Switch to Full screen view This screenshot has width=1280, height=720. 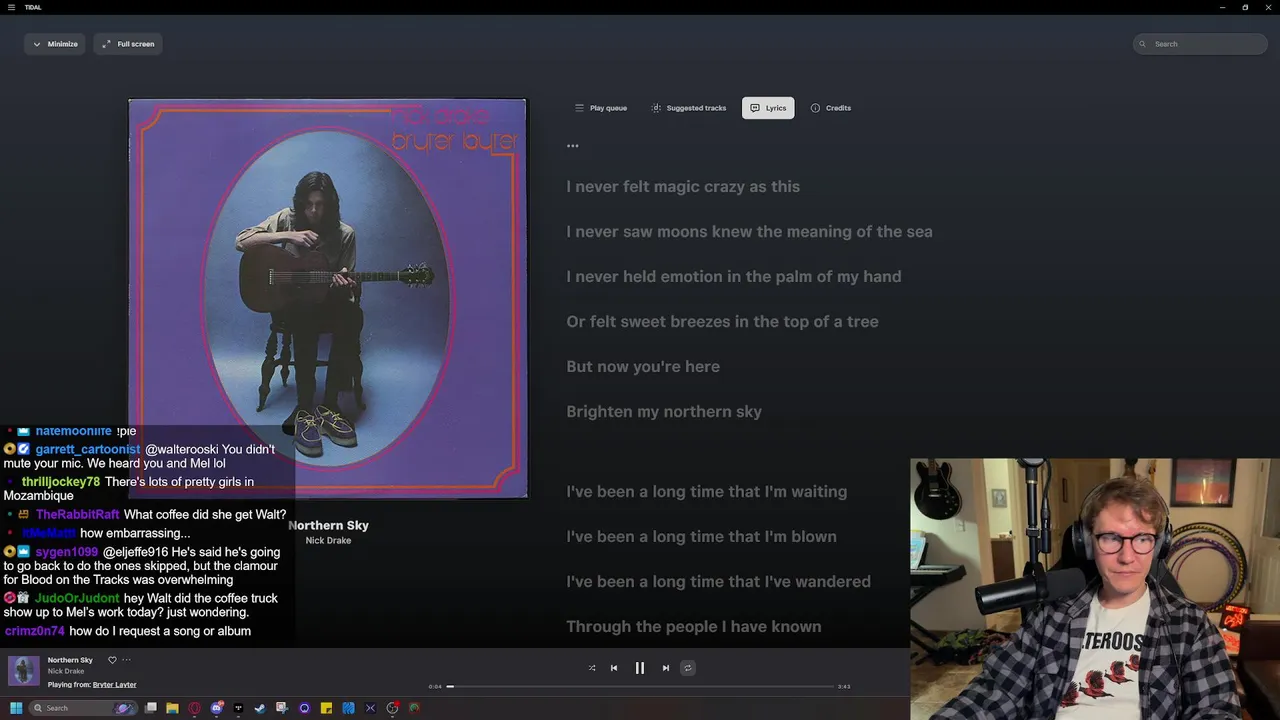click(128, 44)
